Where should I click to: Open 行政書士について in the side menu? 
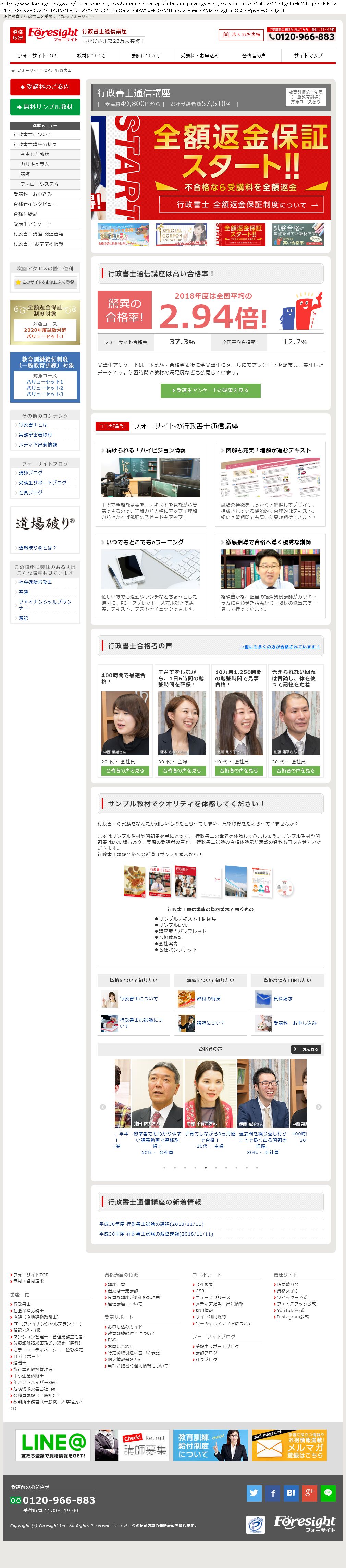45,134
